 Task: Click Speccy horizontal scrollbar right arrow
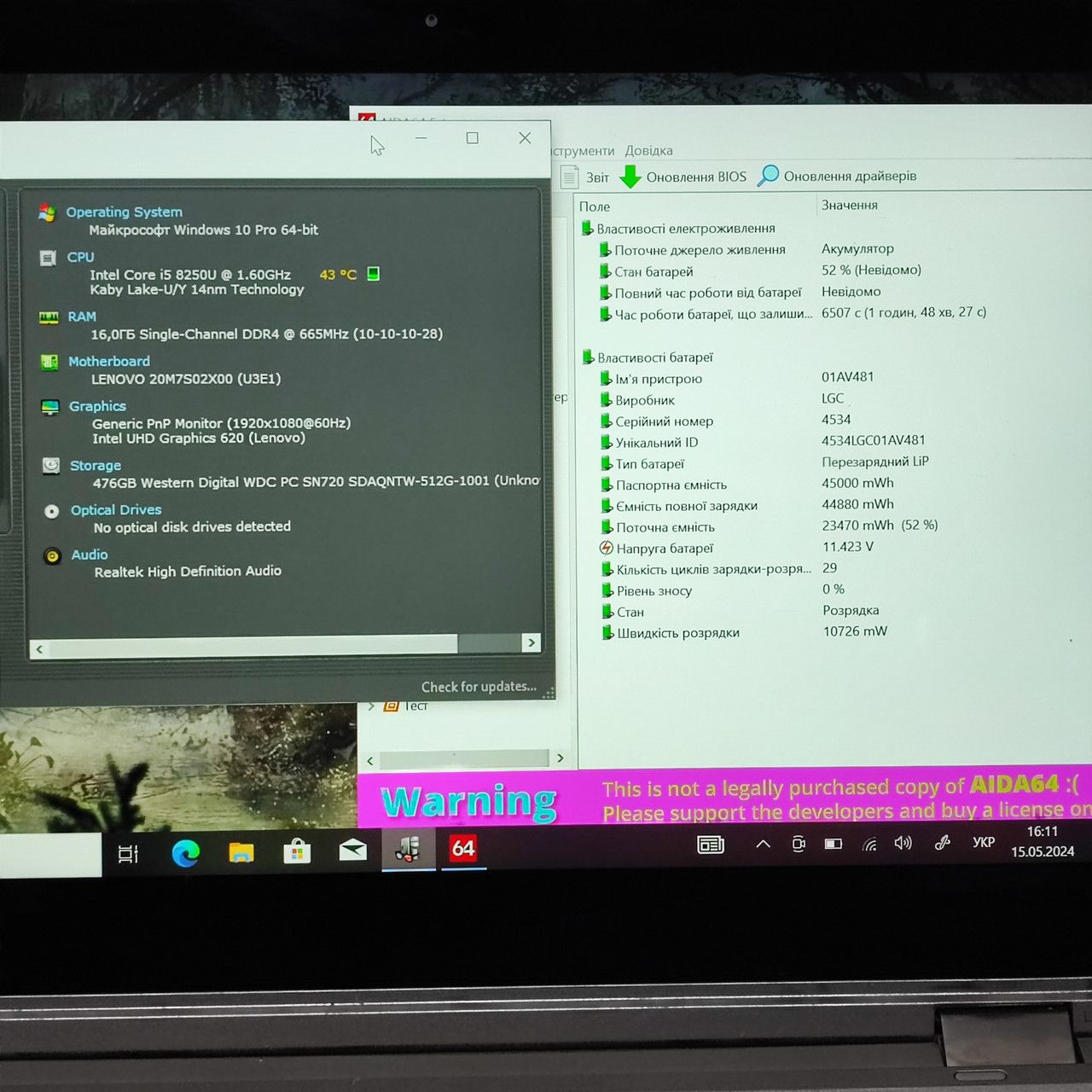point(531,642)
